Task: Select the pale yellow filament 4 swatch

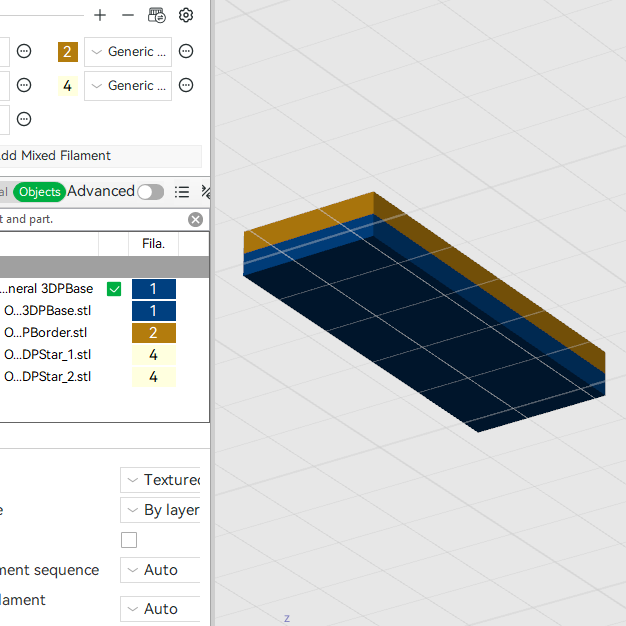Action: pos(68,86)
